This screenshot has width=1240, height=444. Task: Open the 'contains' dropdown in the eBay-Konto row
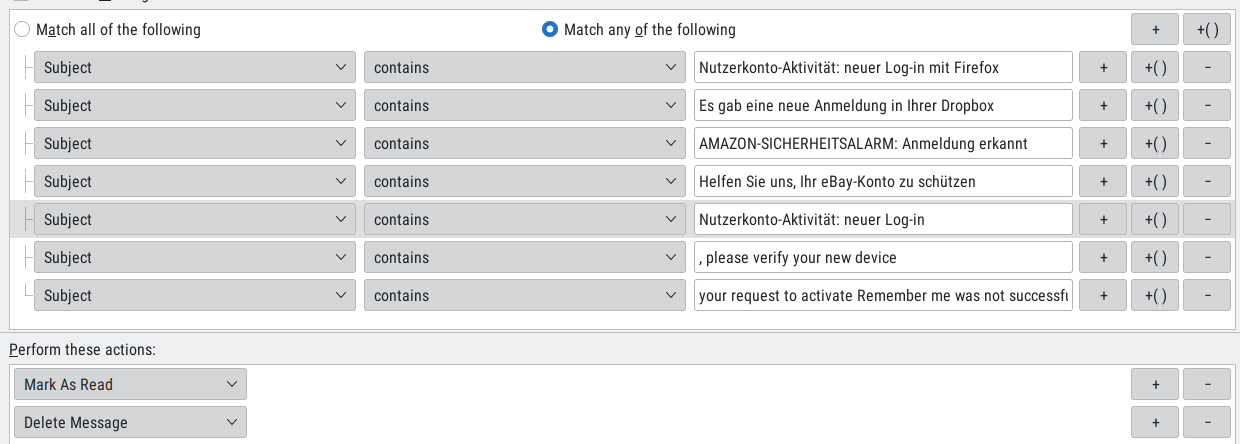[524, 182]
